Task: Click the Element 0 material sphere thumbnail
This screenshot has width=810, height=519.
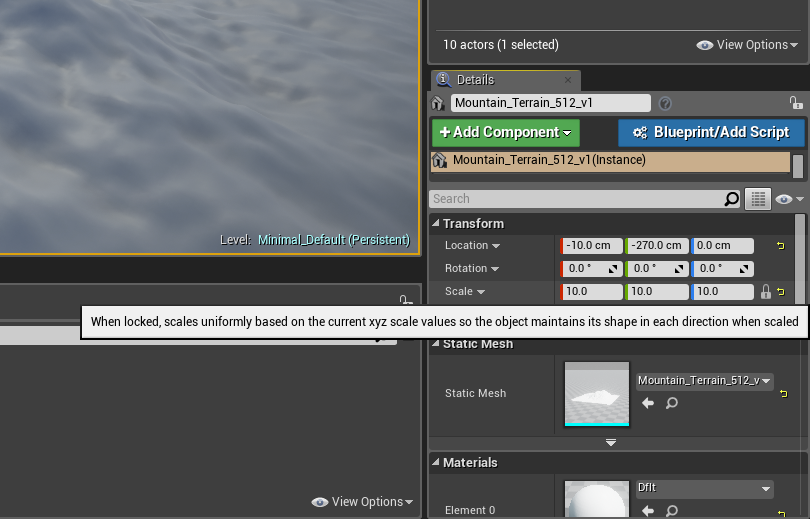Action: [597, 500]
